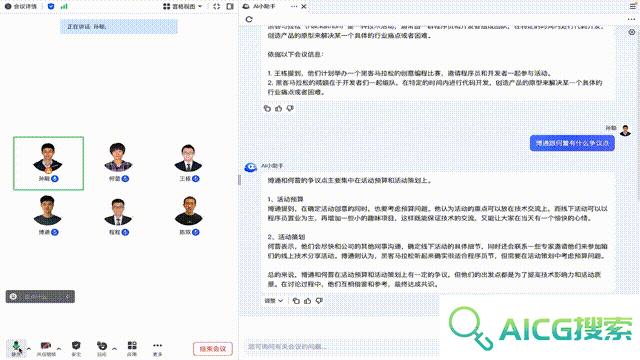Mute the microphone in the meeting toolbar
The image size is (640, 360).
click(x=16, y=348)
